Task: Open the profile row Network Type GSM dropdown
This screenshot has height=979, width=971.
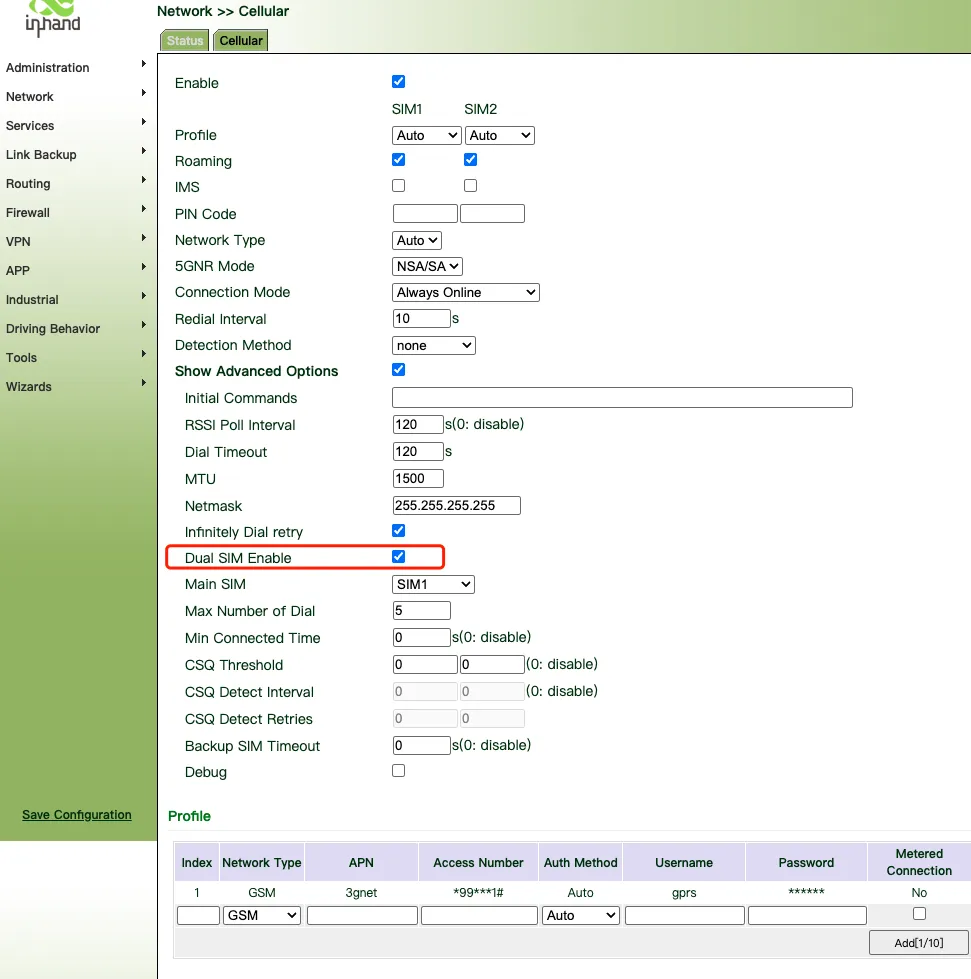Action: (262, 915)
